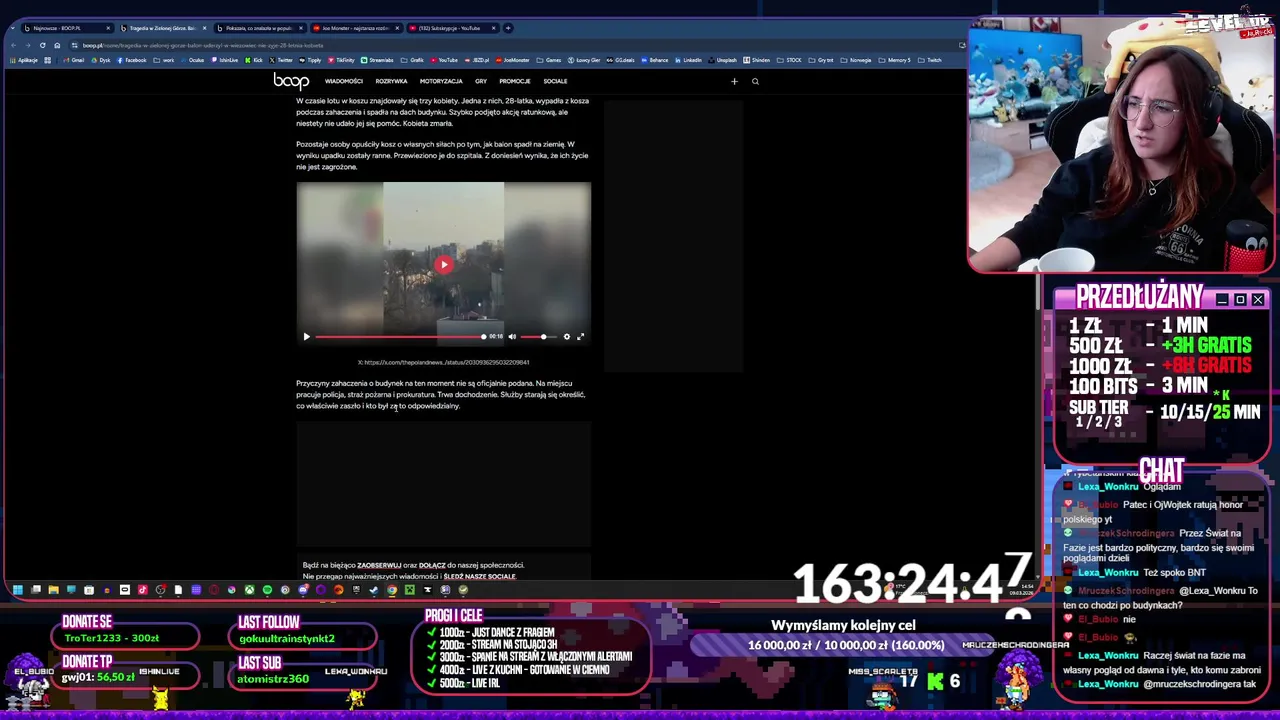
Task: Expand the Grafik bookmarks folder
Action: click(413, 60)
